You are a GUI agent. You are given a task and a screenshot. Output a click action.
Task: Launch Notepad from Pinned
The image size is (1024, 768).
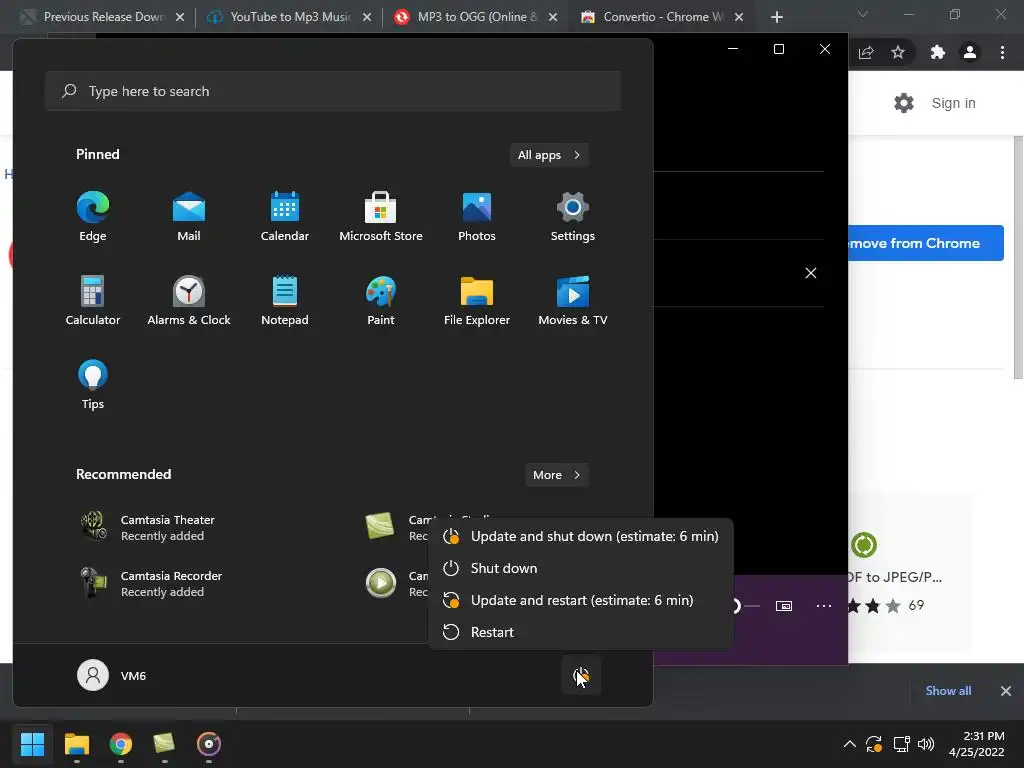285,300
